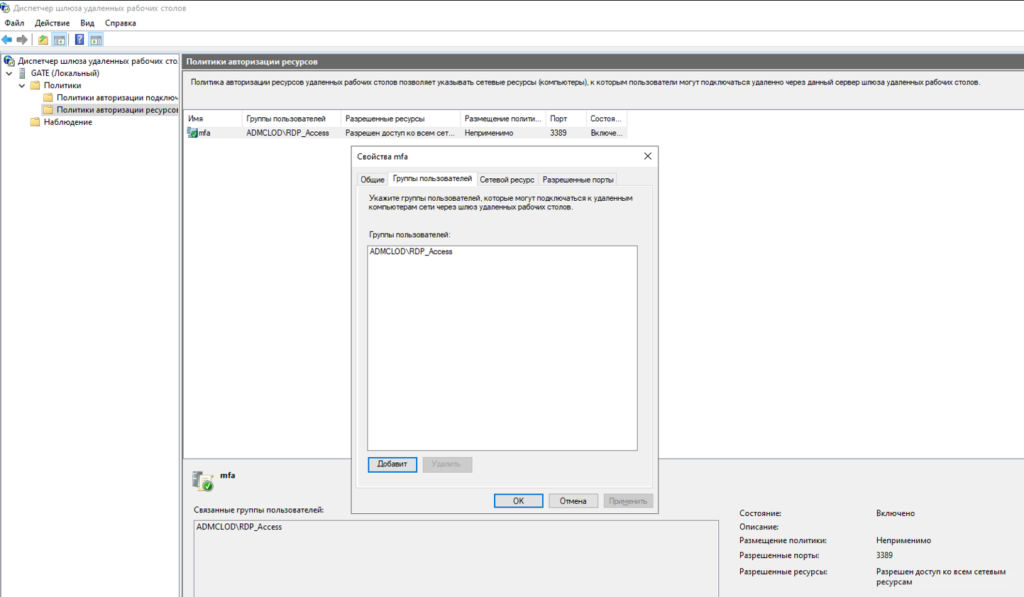
Task: Select the Наблюдение folder in tree
Action: (67, 122)
